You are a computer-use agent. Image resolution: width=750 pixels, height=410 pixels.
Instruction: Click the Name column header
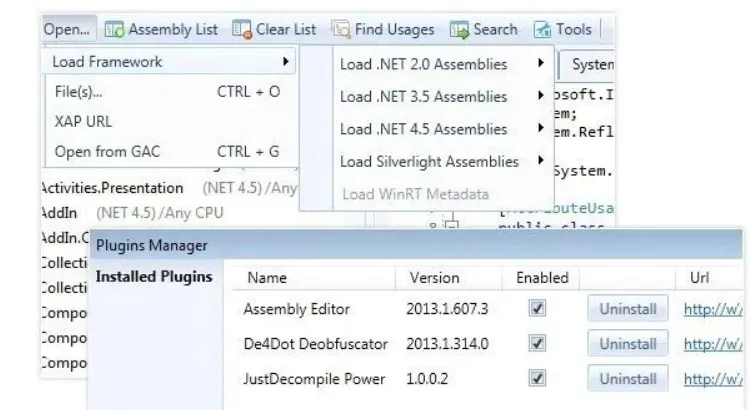[x=267, y=278]
